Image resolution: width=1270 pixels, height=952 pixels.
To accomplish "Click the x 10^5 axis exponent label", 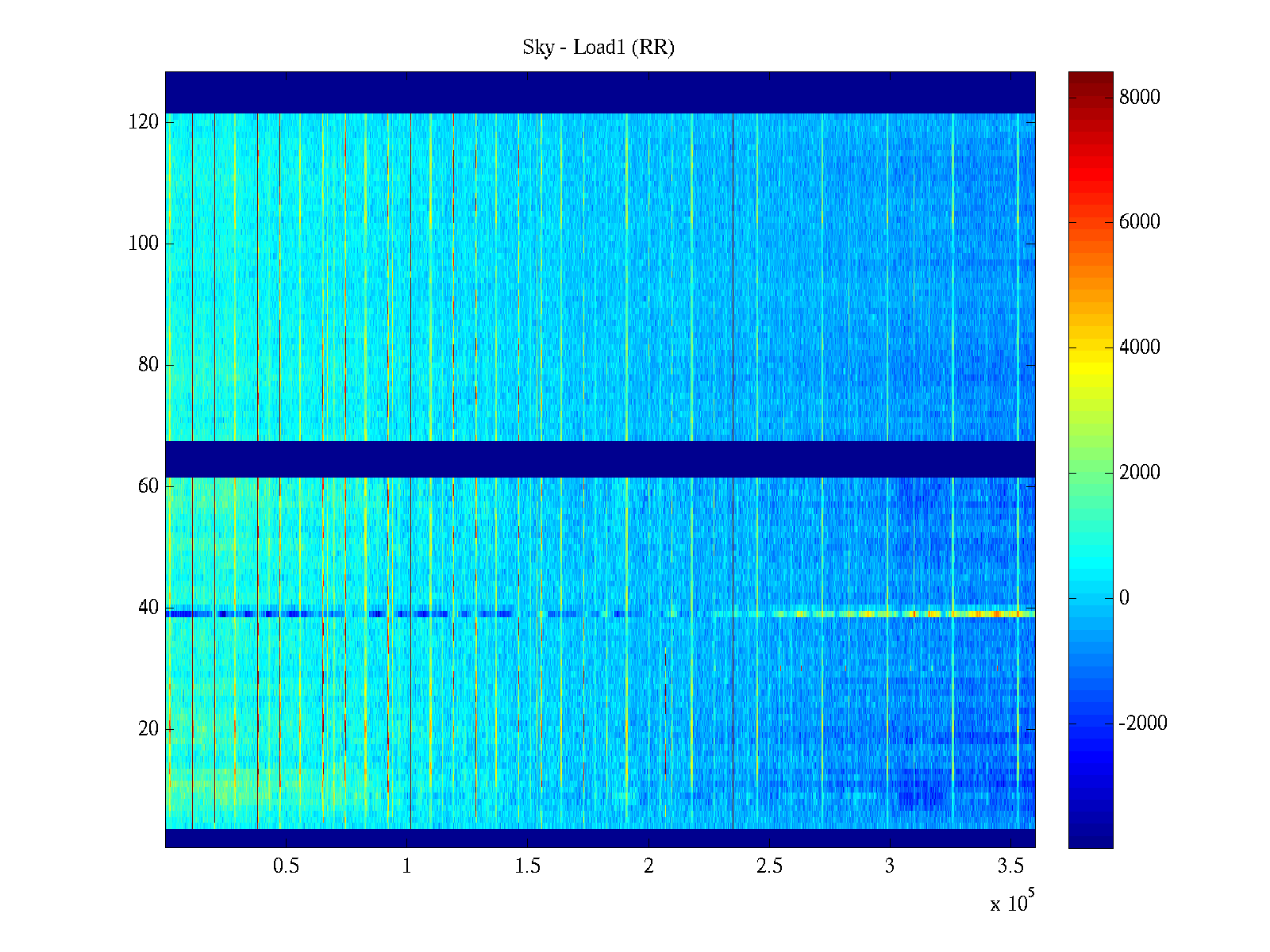I will point(1012,903).
